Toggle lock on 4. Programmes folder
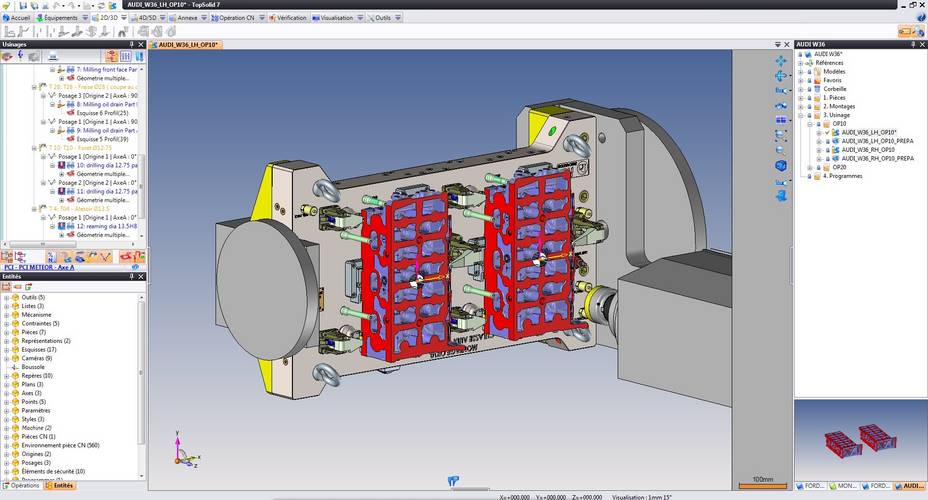928x500 pixels. (x=809, y=176)
